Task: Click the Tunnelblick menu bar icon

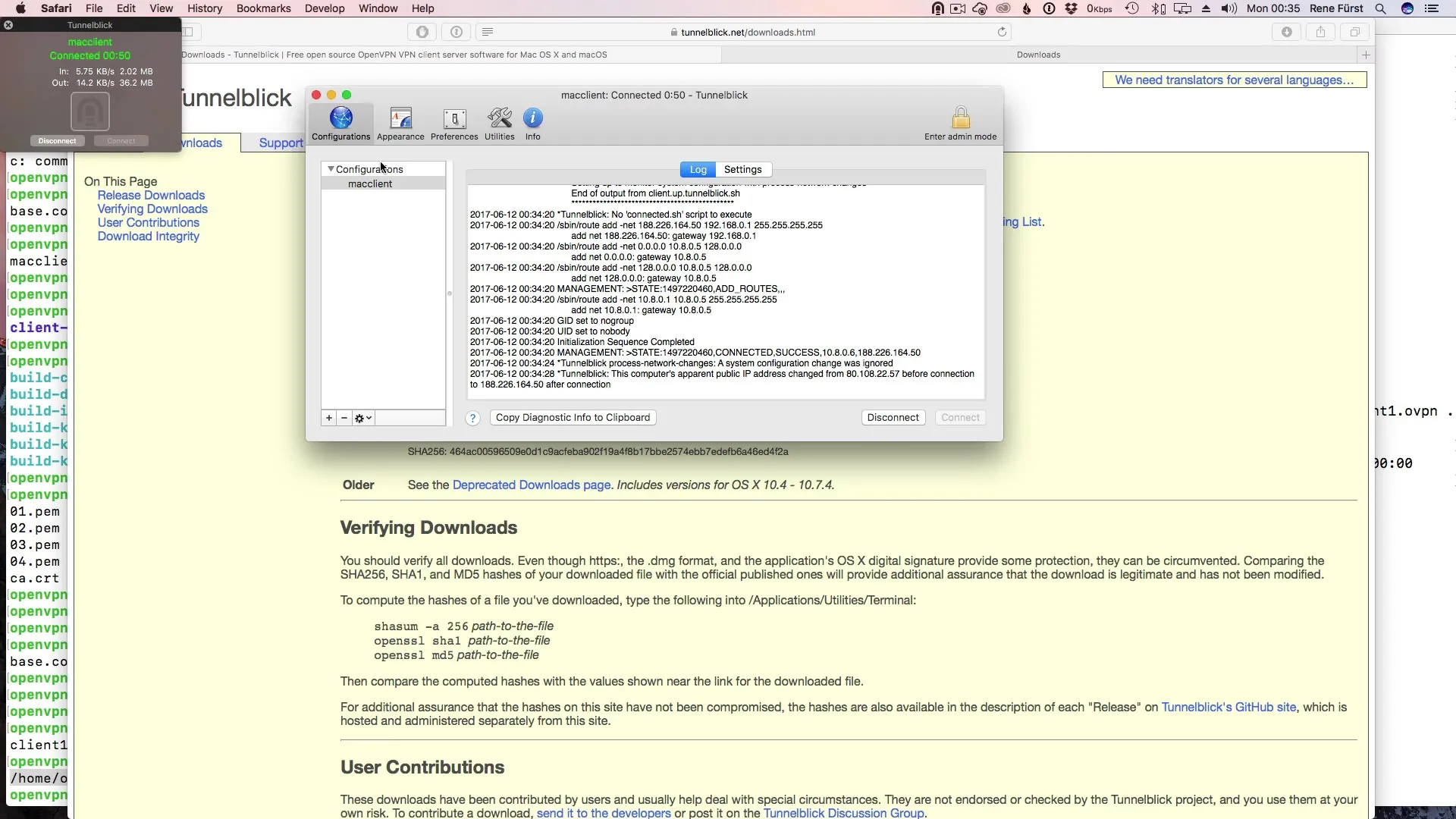Action: point(938,8)
